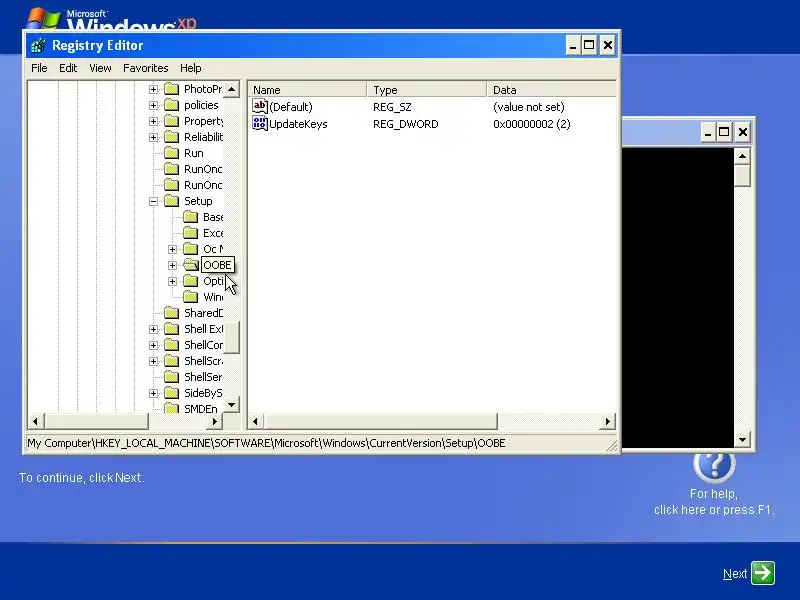Select the Base subkey folder icon
The width and height of the screenshot is (800, 600).
(x=191, y=217)
